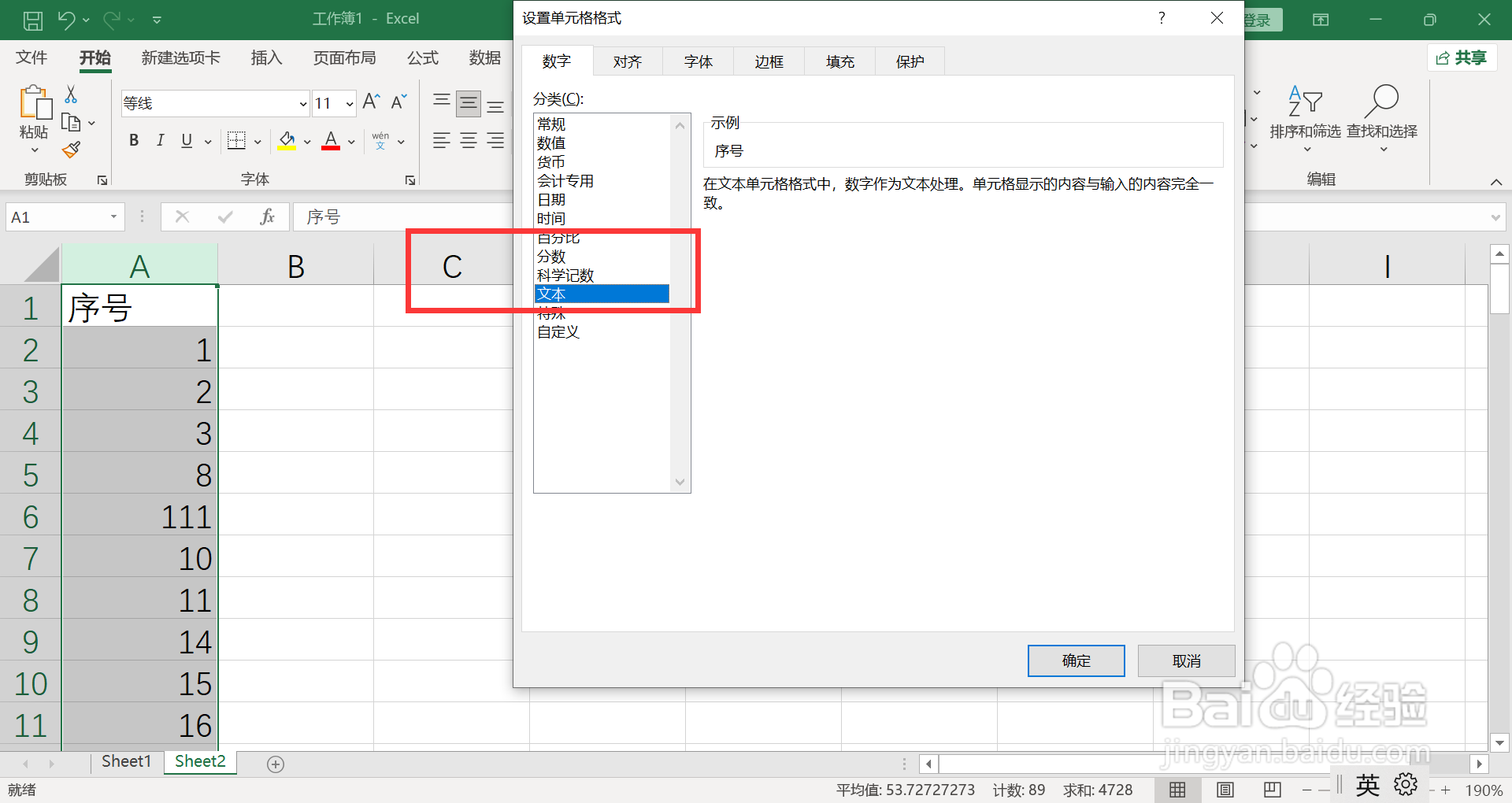Open the Sort and Filter tool
This screenshot has width=1512, height=803.
click(1305, 117)
